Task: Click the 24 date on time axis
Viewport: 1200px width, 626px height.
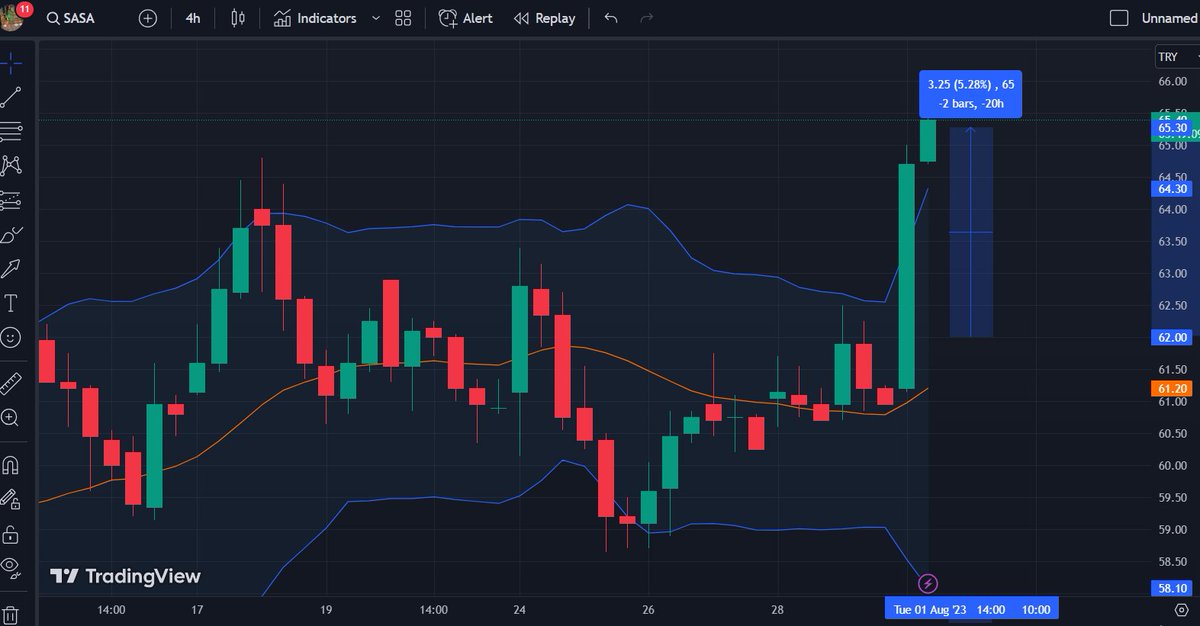Action: [x=519, y=609]
